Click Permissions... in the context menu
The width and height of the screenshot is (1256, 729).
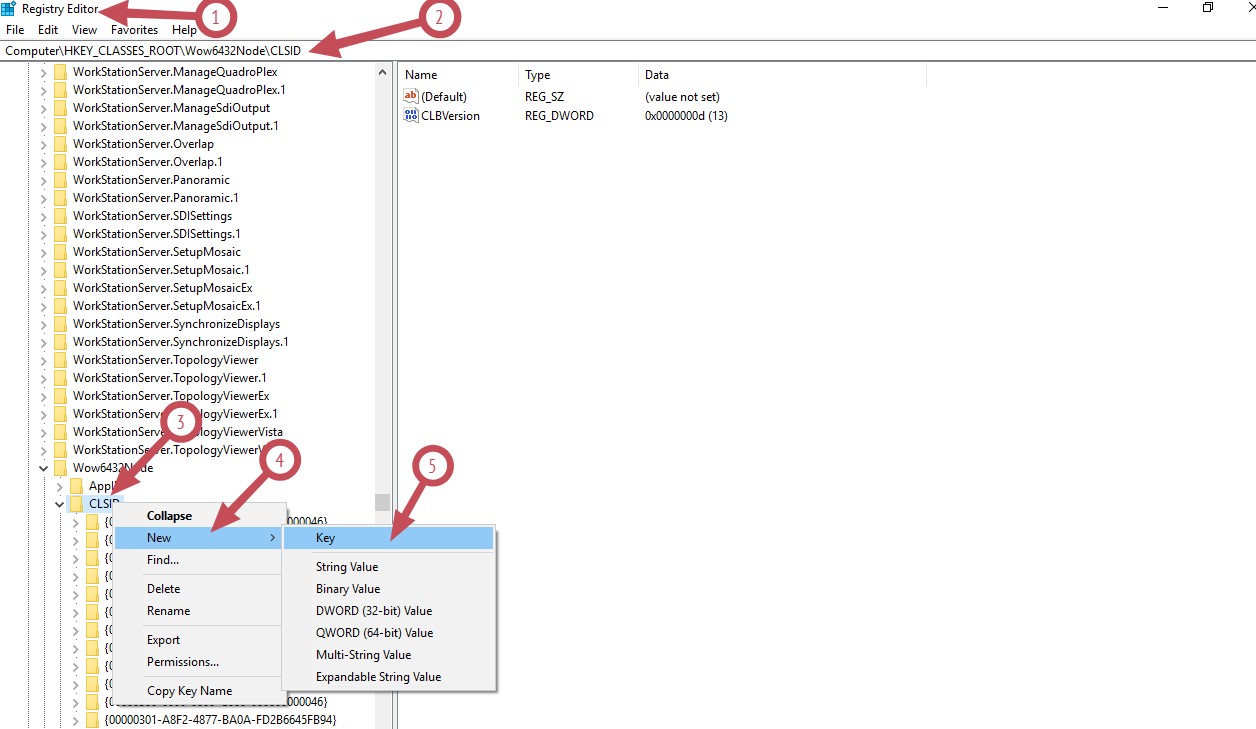point(183,662)
